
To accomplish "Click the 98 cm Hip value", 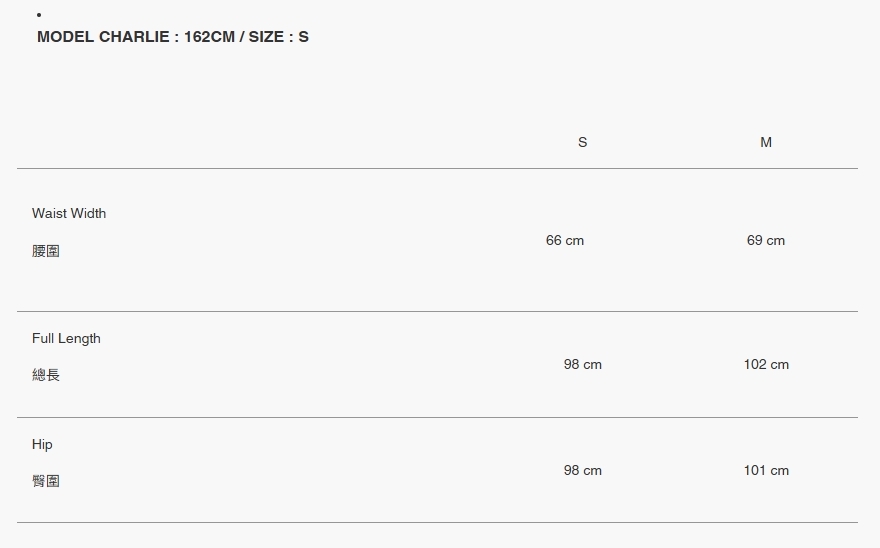I will pyautogui.click(x=583, y=470).
